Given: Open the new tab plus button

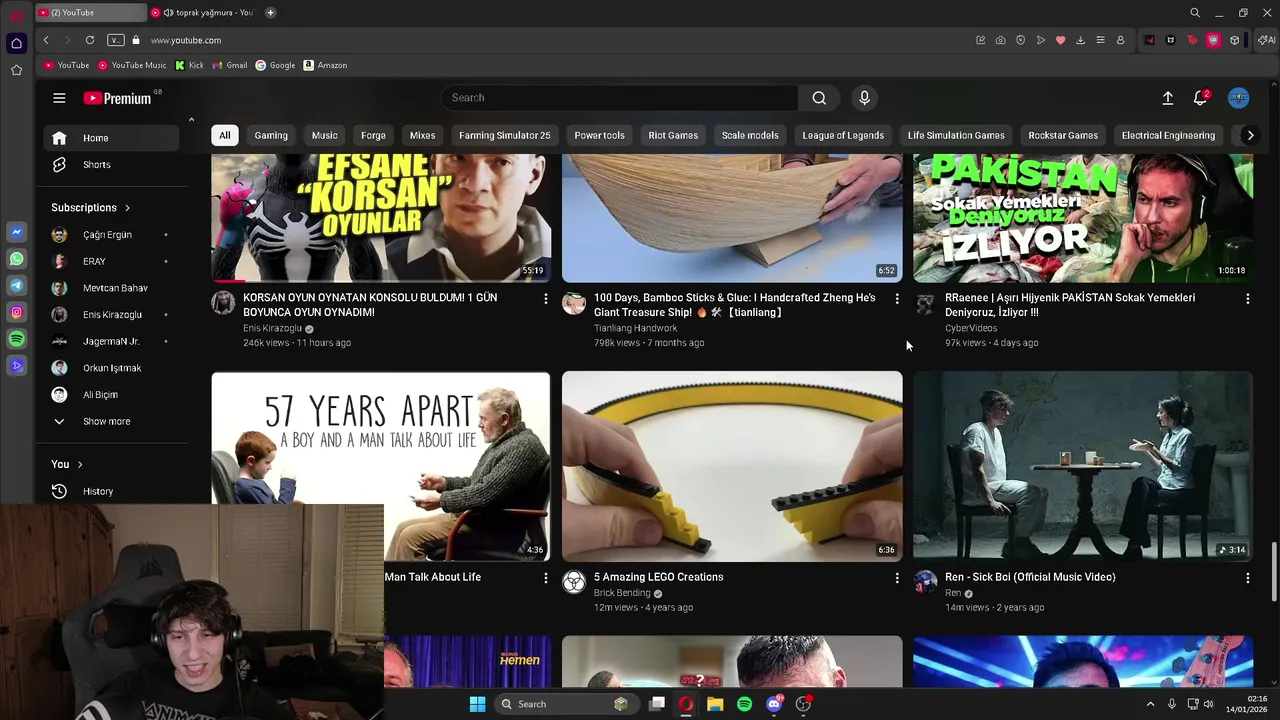Looking at the screenshot, I should [270, 13].
